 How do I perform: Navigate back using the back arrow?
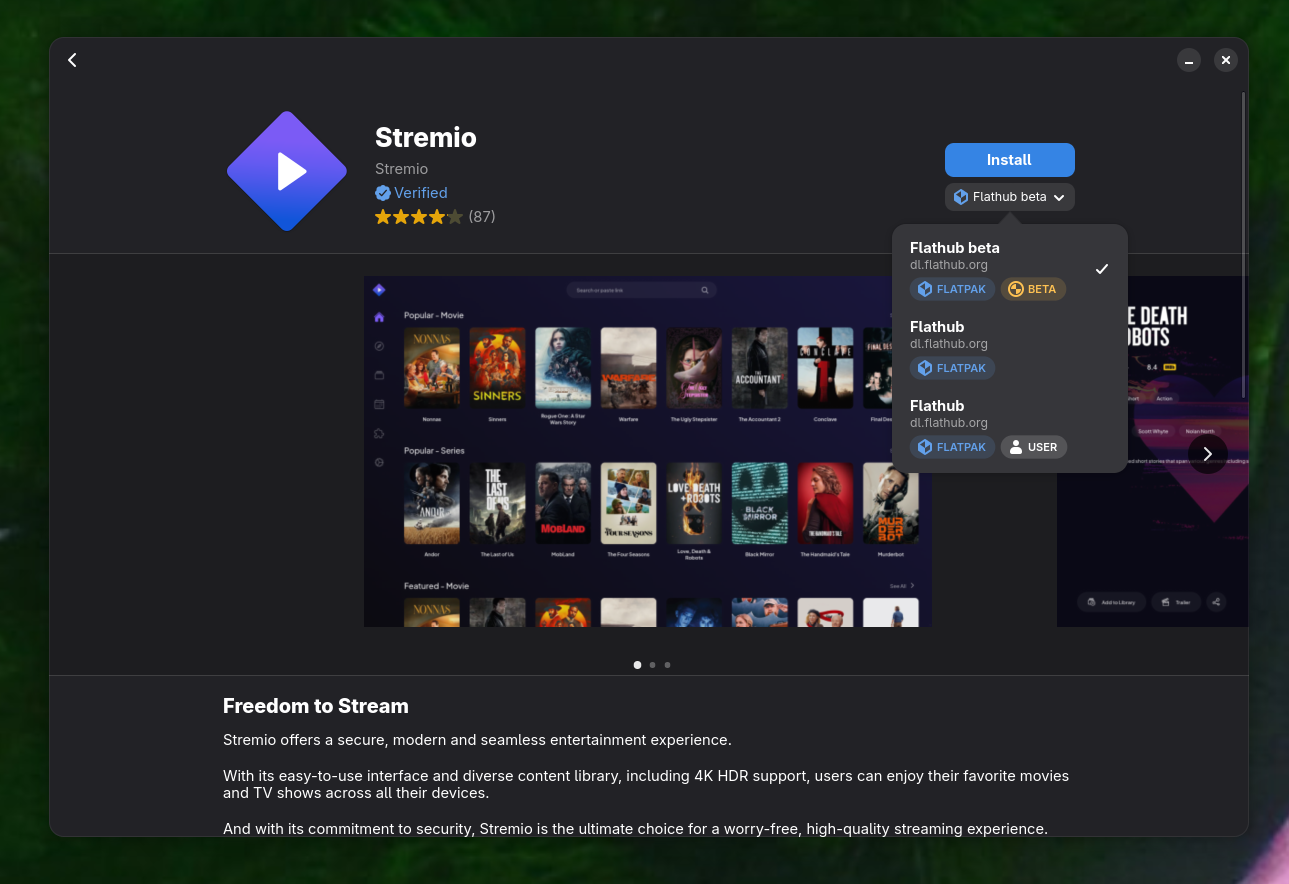[72, 60]
